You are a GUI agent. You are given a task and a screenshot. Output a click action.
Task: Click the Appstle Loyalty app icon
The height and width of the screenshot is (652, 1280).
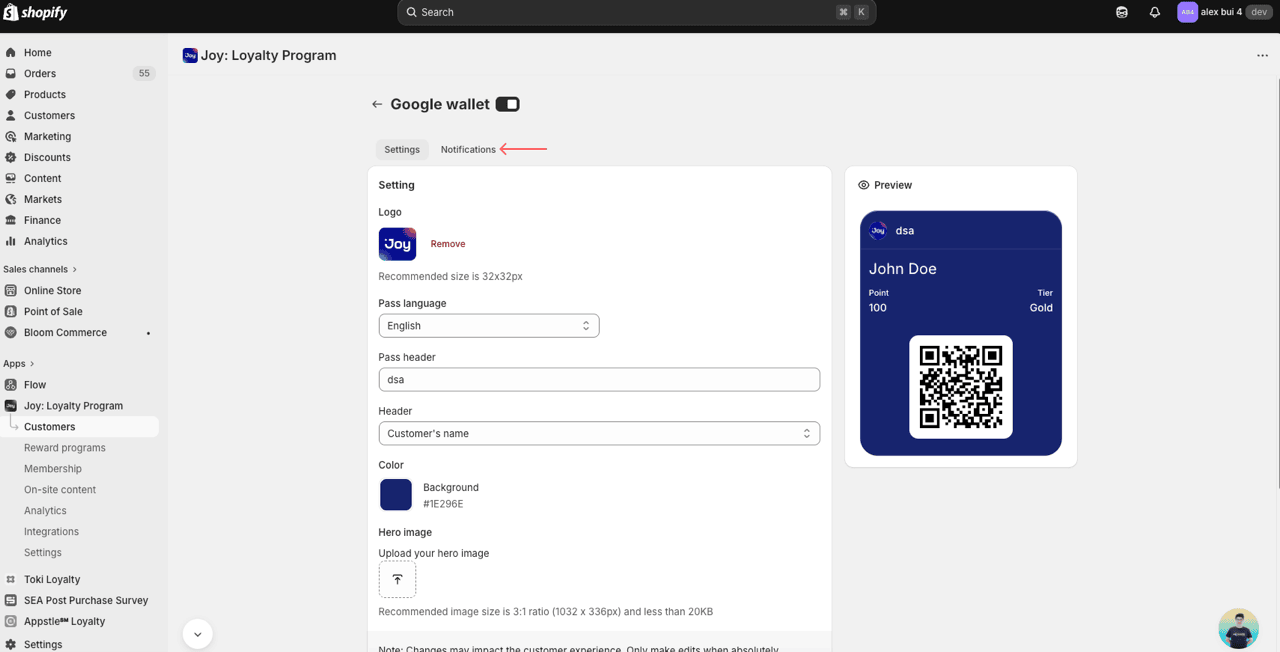coord(11,622)
